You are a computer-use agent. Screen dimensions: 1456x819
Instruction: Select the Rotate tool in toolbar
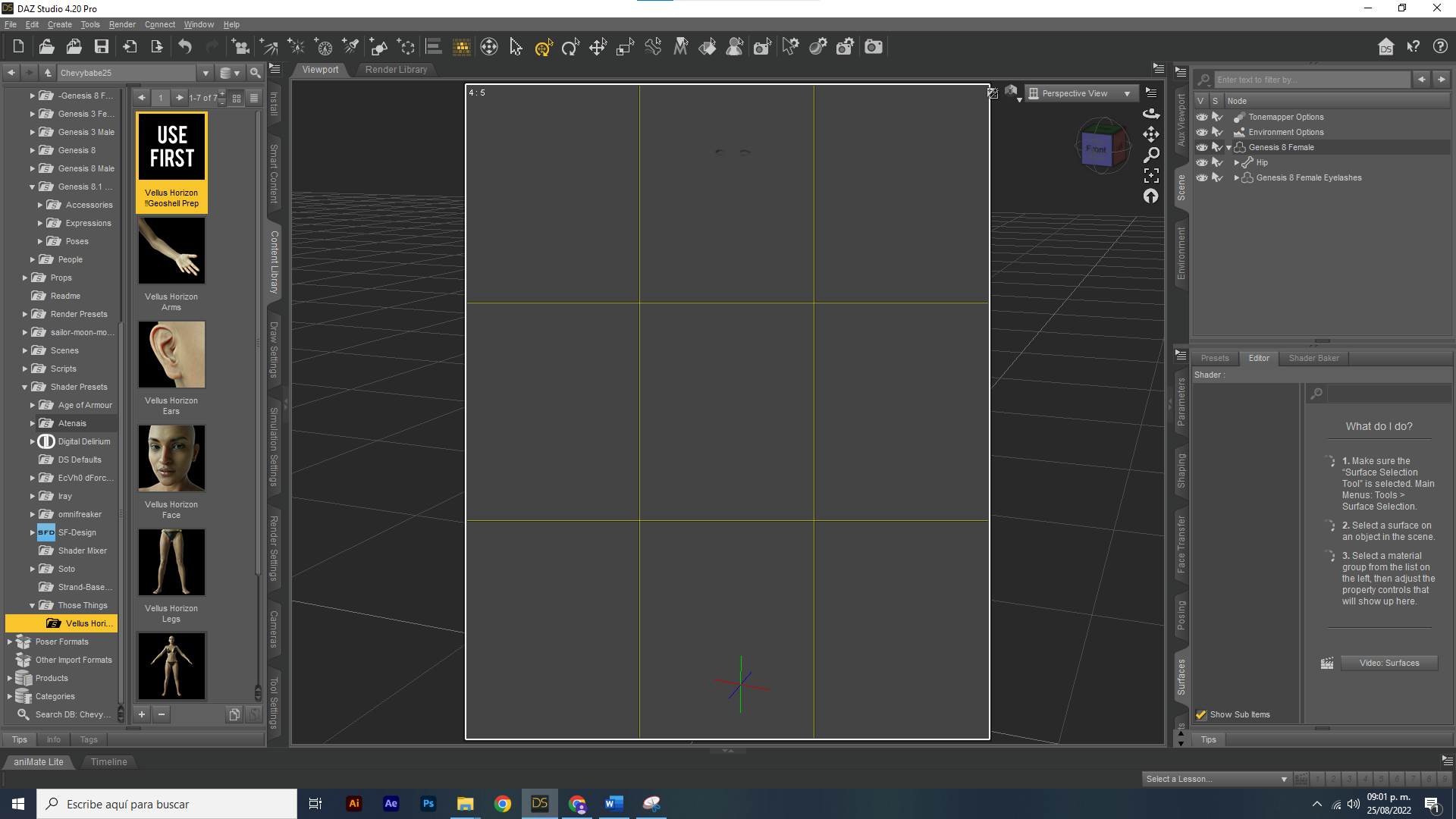click(570, 47)
